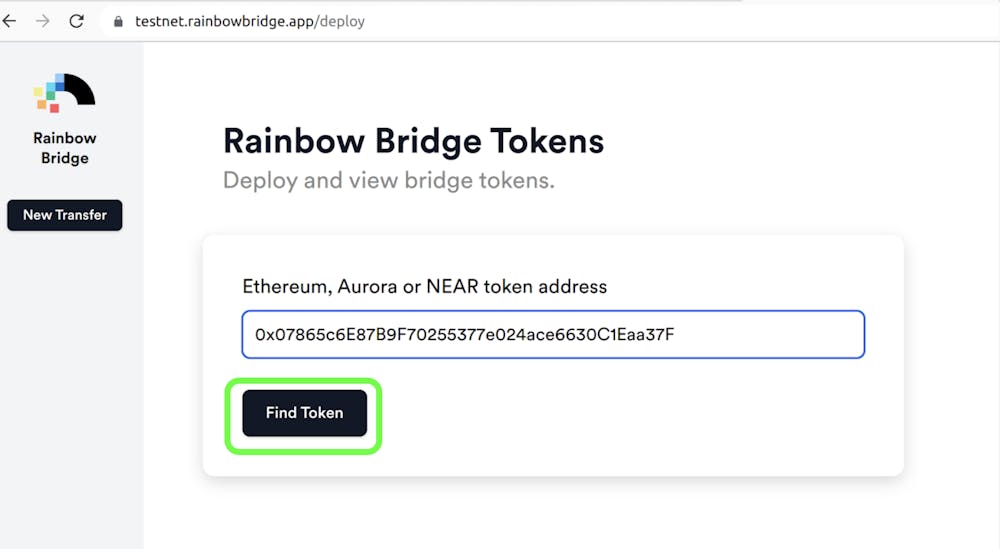Viewport: 1000px width, 549px height.
Task: Click the Ethereum, Aurora or NEAR address label
Action: (424, 286)
